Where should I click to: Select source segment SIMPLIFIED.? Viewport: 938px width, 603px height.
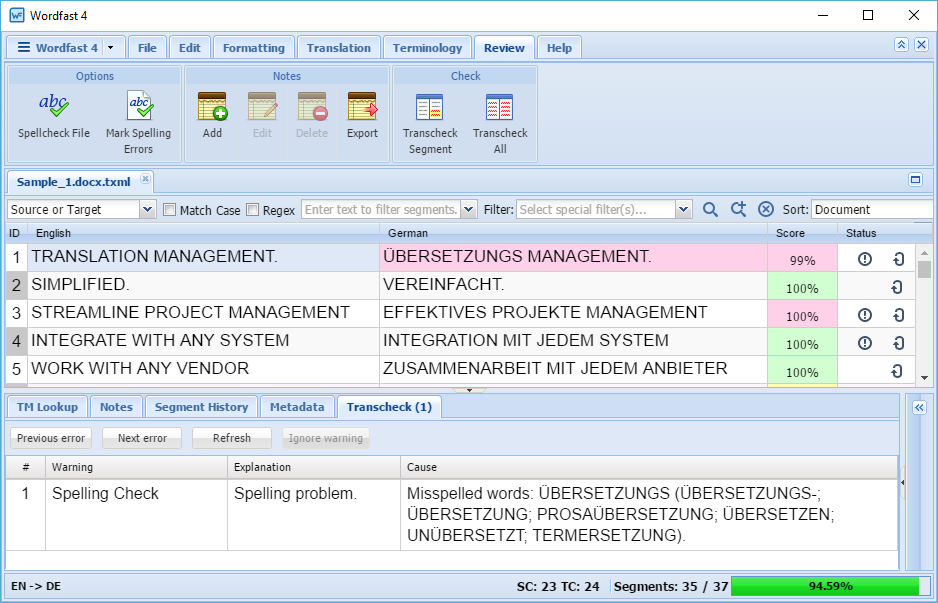(203, 285)
